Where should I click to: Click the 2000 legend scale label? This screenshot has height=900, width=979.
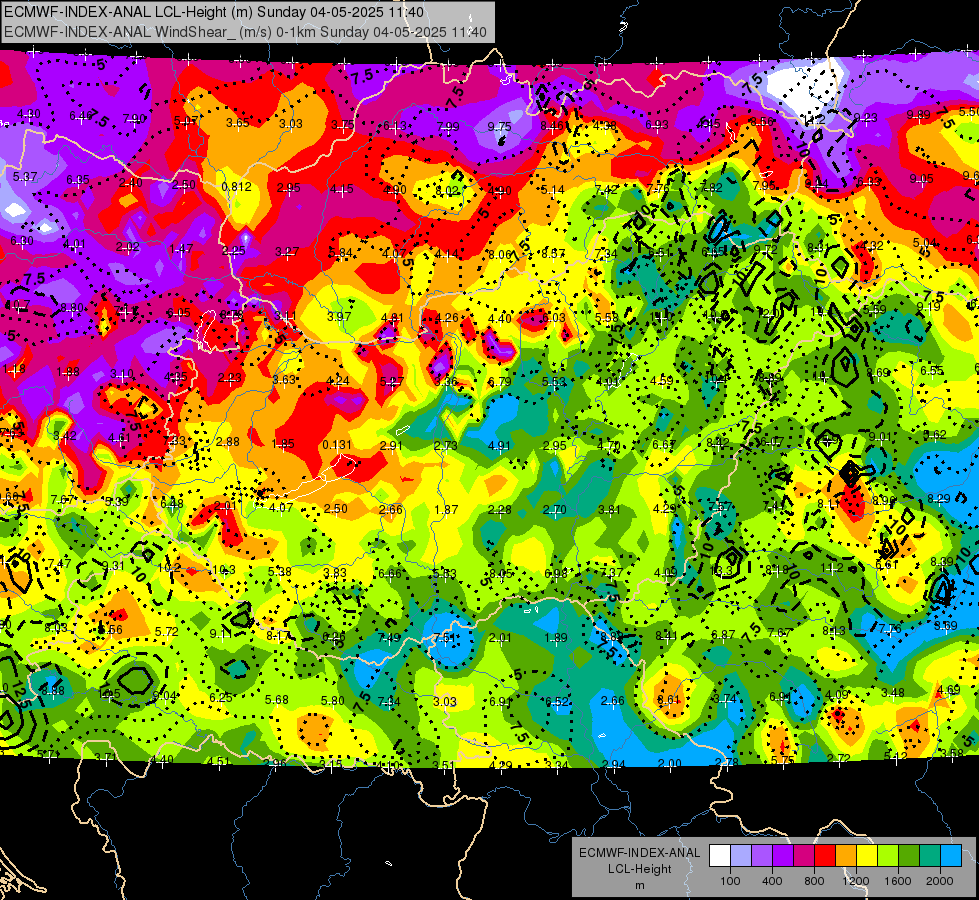[940, 881]
